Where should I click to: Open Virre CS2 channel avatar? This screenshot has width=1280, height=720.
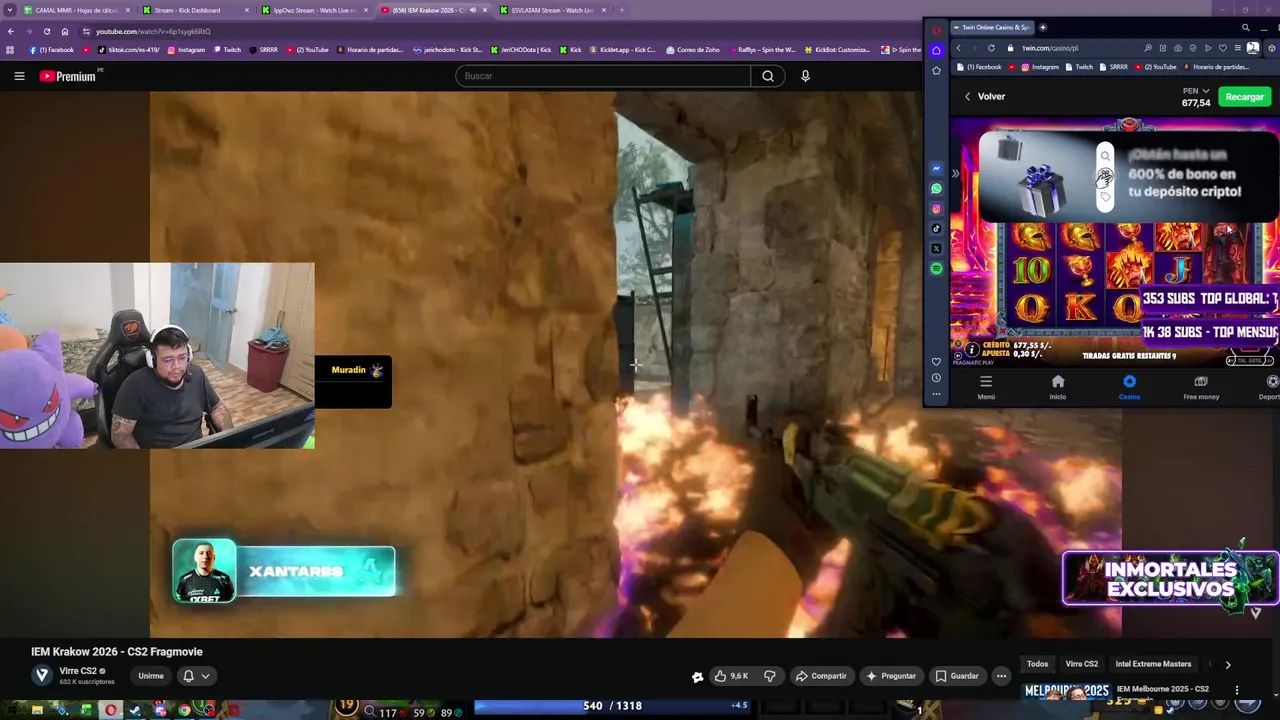click(x=42, y=675)
